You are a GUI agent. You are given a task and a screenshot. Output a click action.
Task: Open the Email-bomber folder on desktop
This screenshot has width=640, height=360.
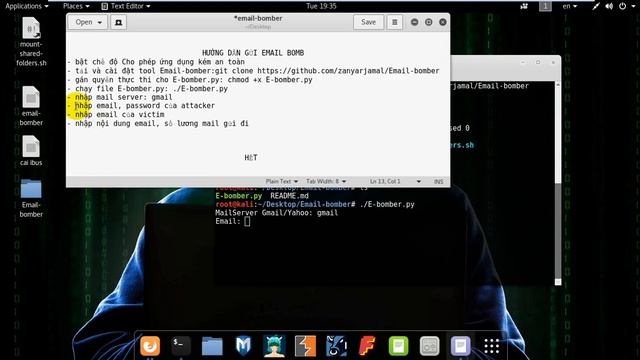click(x=31, y=198)
